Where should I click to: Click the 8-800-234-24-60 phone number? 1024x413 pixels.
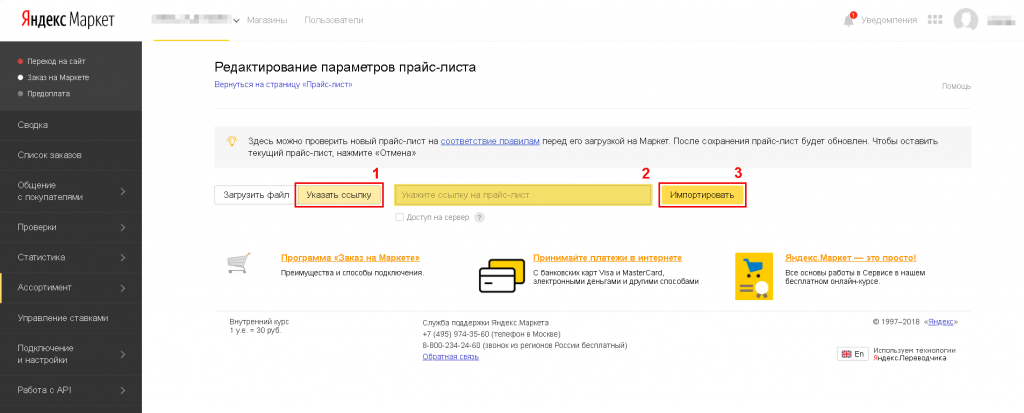point(451,345)
